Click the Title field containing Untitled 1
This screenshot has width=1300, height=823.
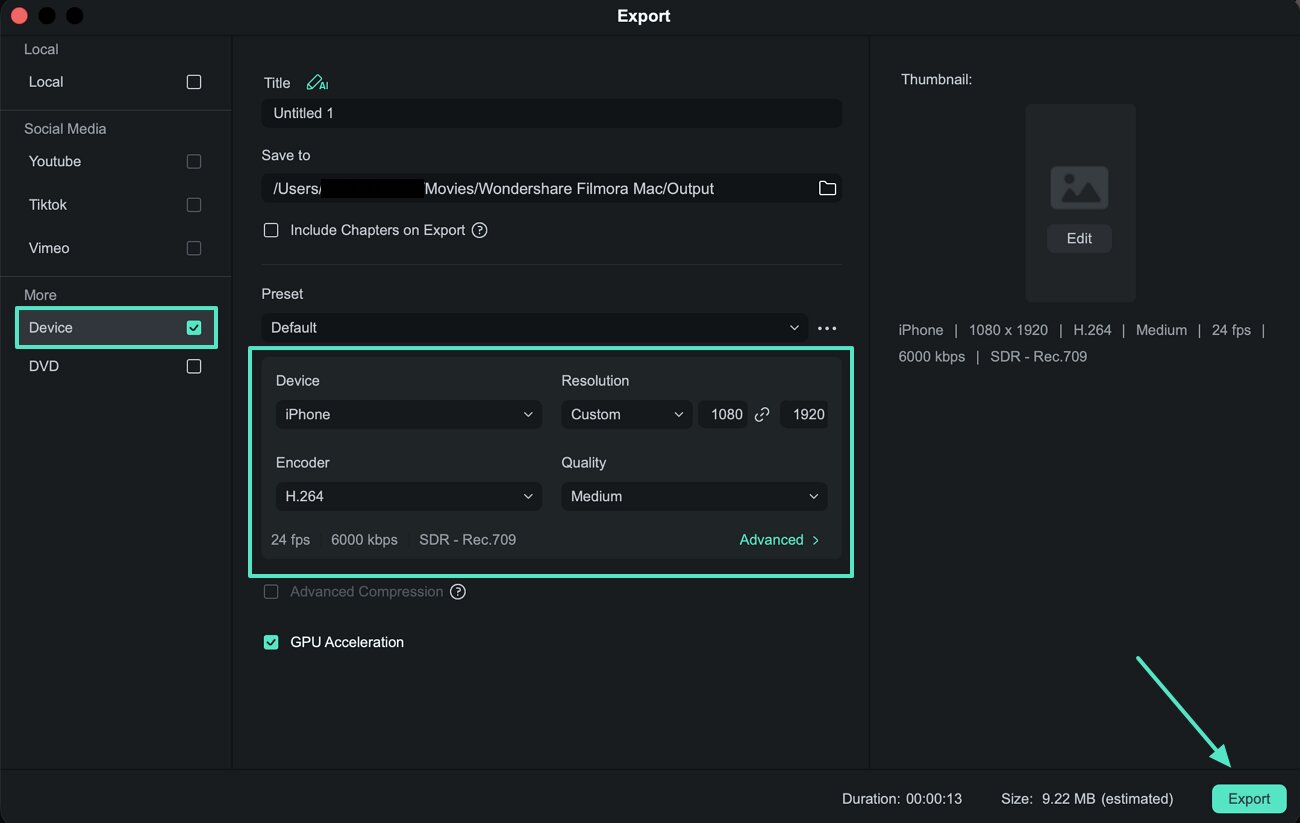pos(551,113)
